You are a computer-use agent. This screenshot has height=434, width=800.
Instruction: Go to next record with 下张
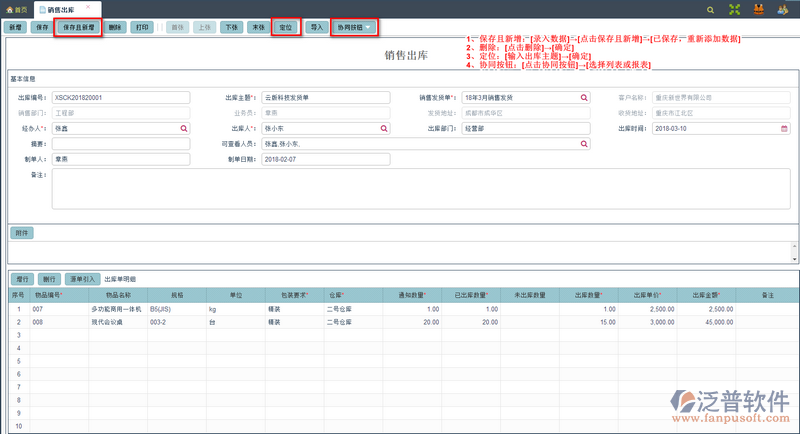(232, 28)
